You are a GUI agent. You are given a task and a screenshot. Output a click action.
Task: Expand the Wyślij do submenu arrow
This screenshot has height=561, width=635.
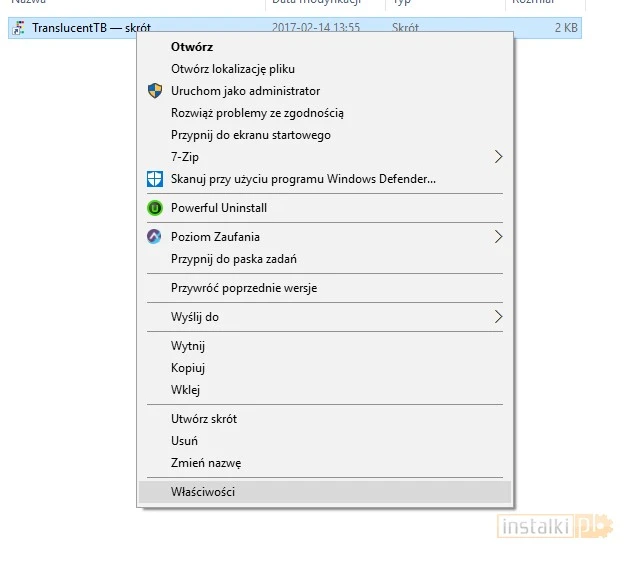pos(498,317)
